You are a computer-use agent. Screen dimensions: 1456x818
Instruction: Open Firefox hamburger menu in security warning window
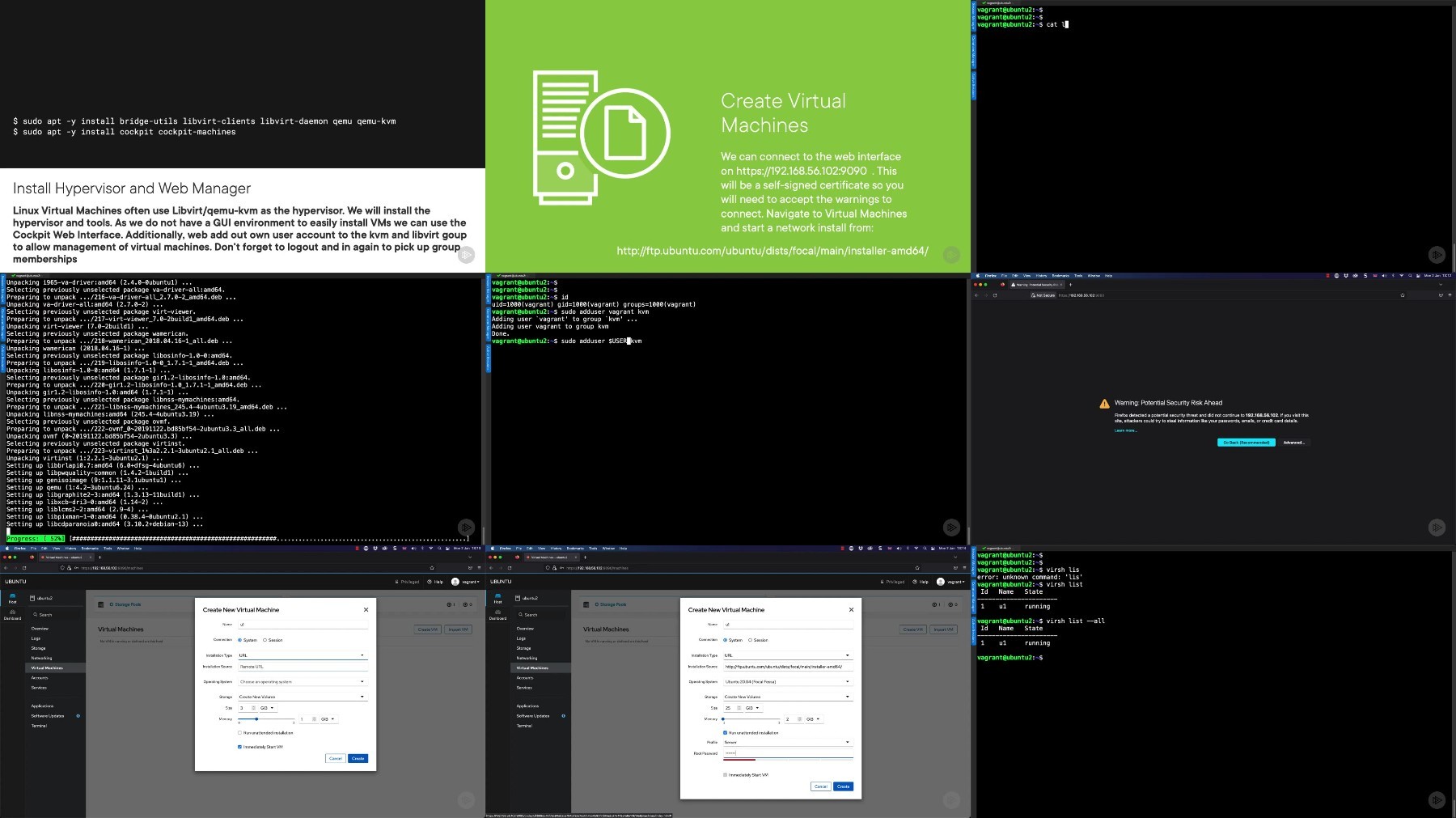click(x=1450, y=295)
